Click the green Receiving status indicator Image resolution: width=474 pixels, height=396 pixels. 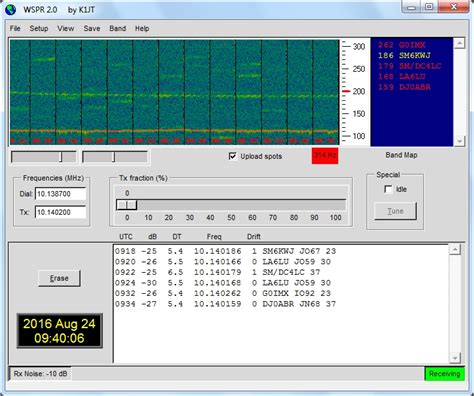444,374
